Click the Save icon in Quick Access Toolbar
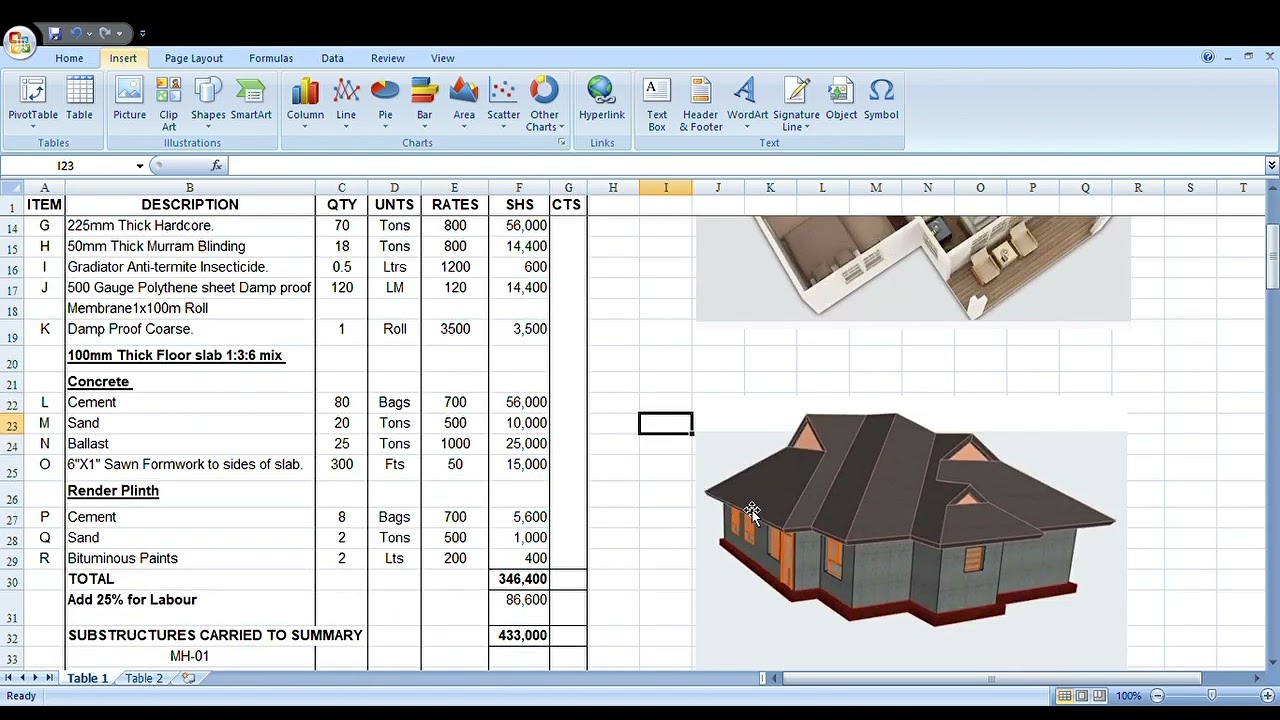Viewport: 1280px width, 720px height. 55,33
